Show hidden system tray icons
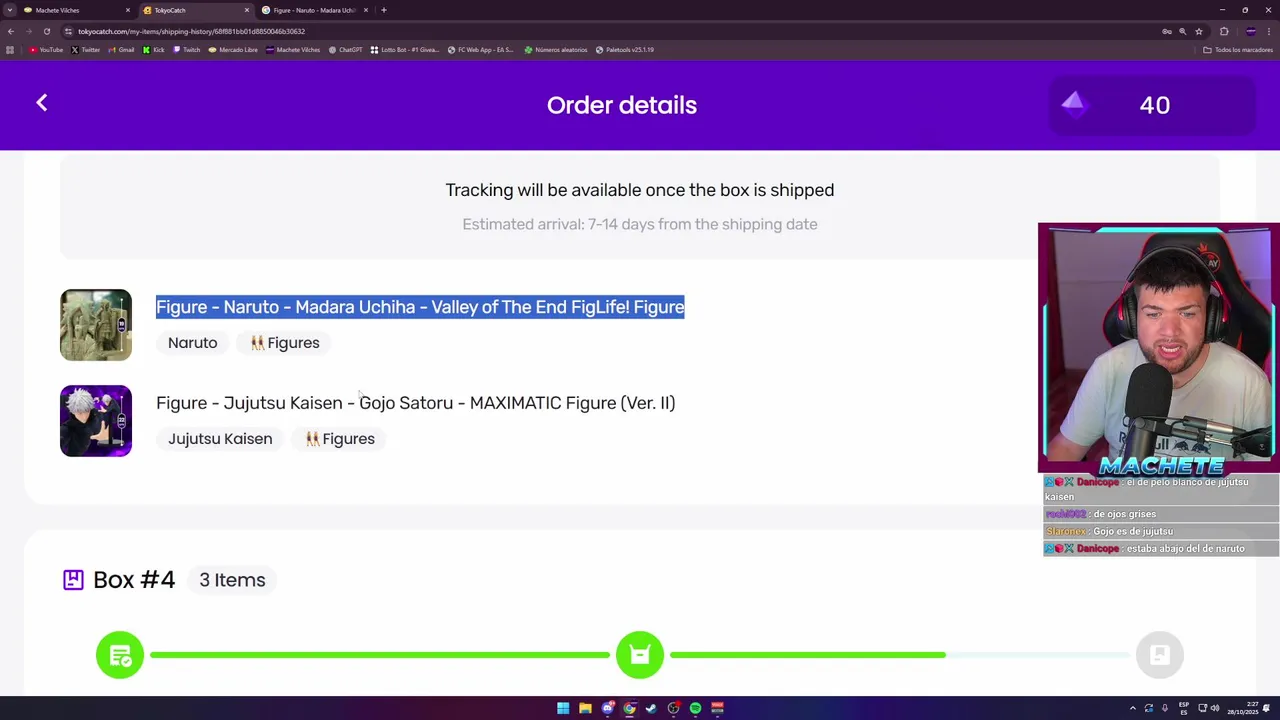The height and width of the screenshot is (720, 1280). (1132, 708)
